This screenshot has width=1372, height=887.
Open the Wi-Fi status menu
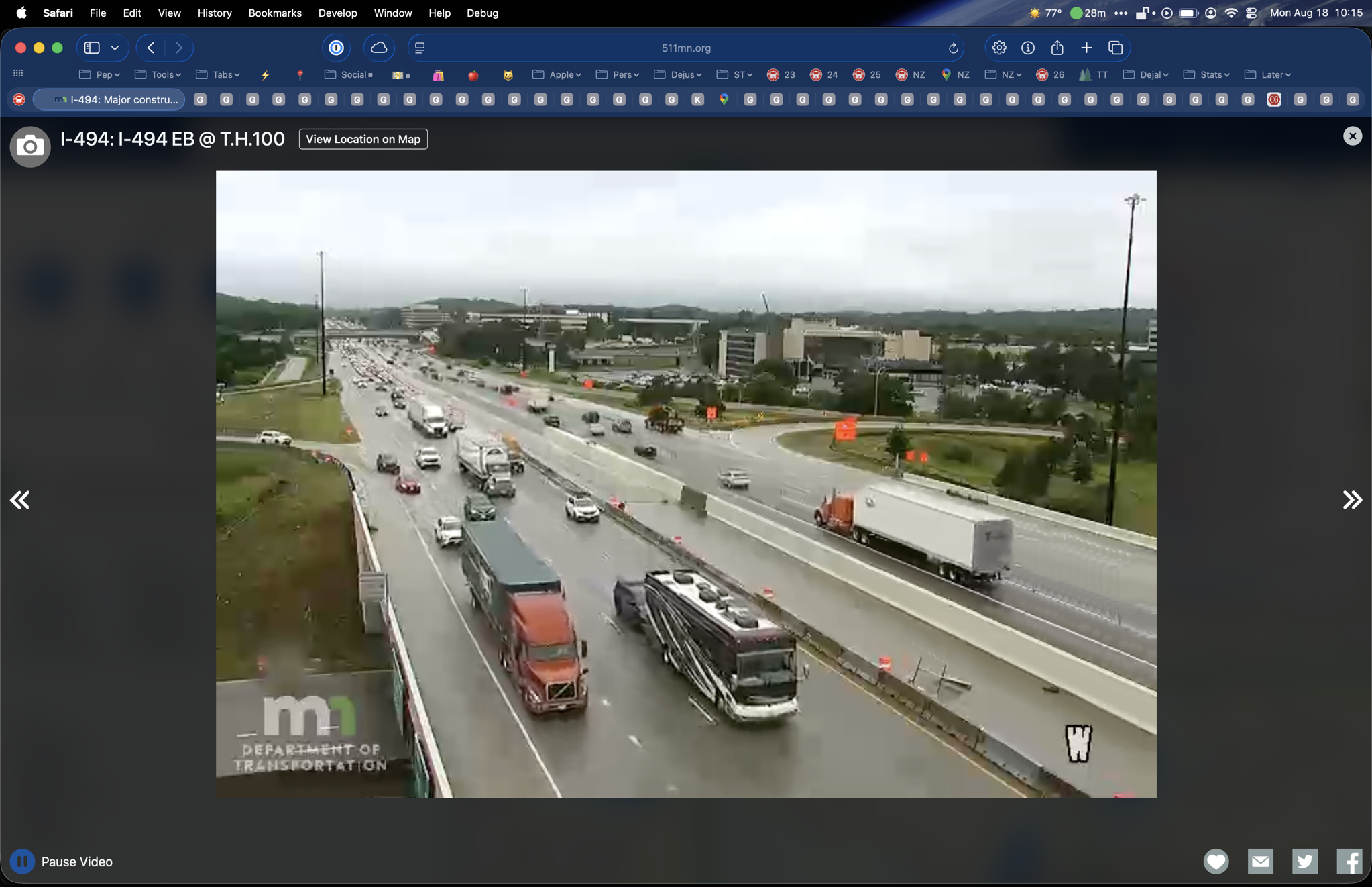(x=1231, y=13)
